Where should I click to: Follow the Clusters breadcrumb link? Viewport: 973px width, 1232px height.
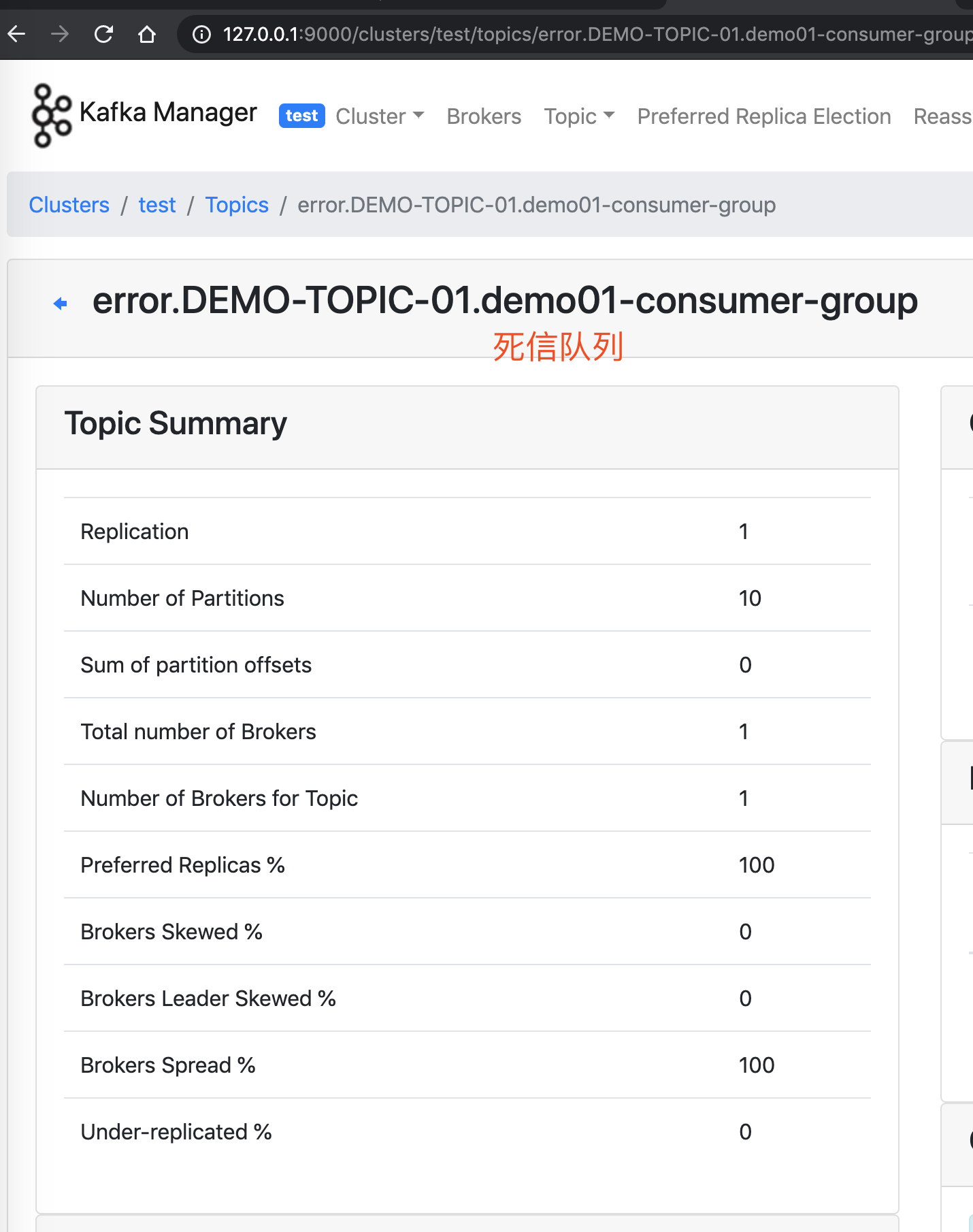tap(69, 205)
